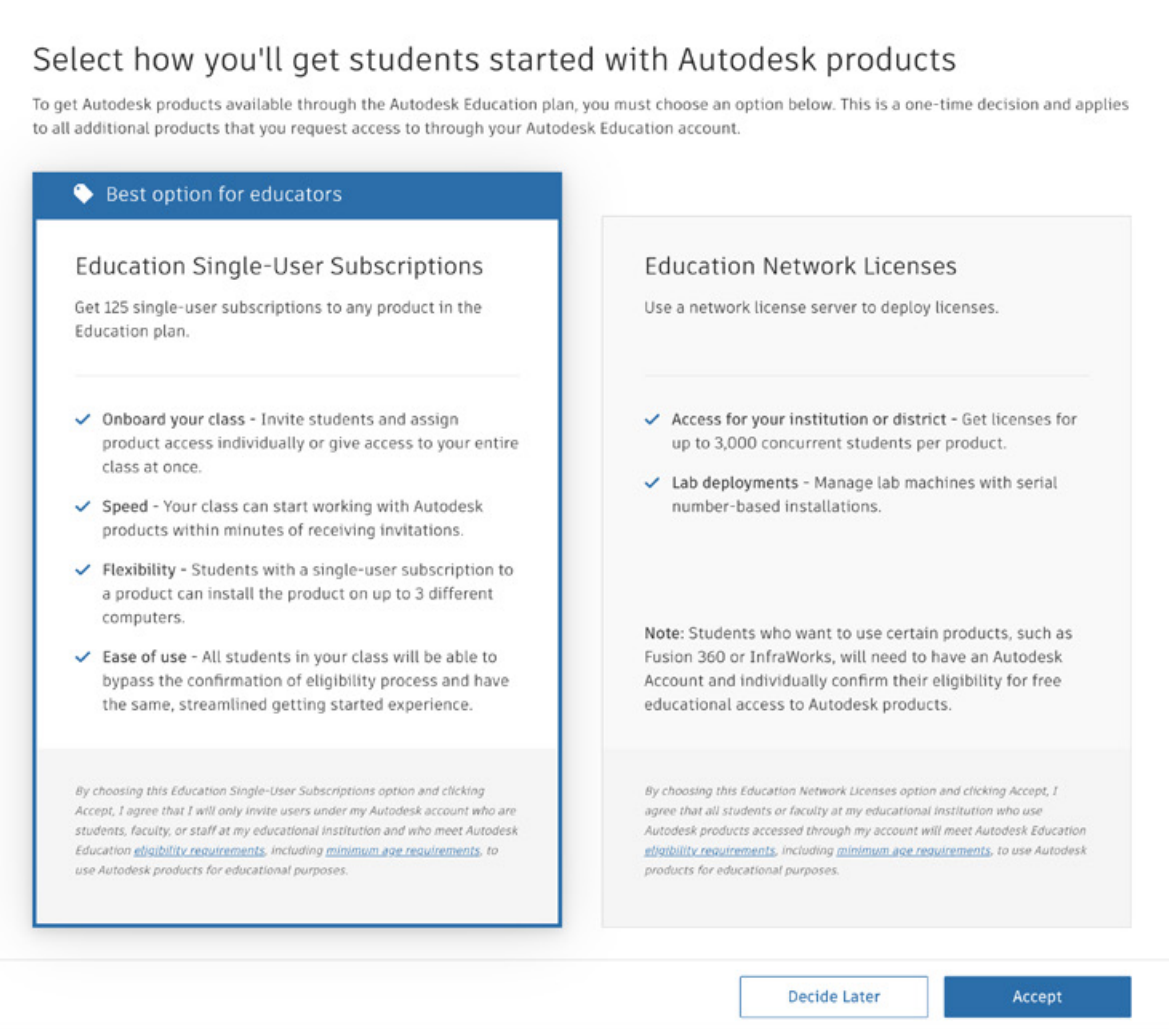This screenshot has width=1169, height=1029.
Task: Click the checkmark beside "Onboard your class"
Action: [81, 420]
